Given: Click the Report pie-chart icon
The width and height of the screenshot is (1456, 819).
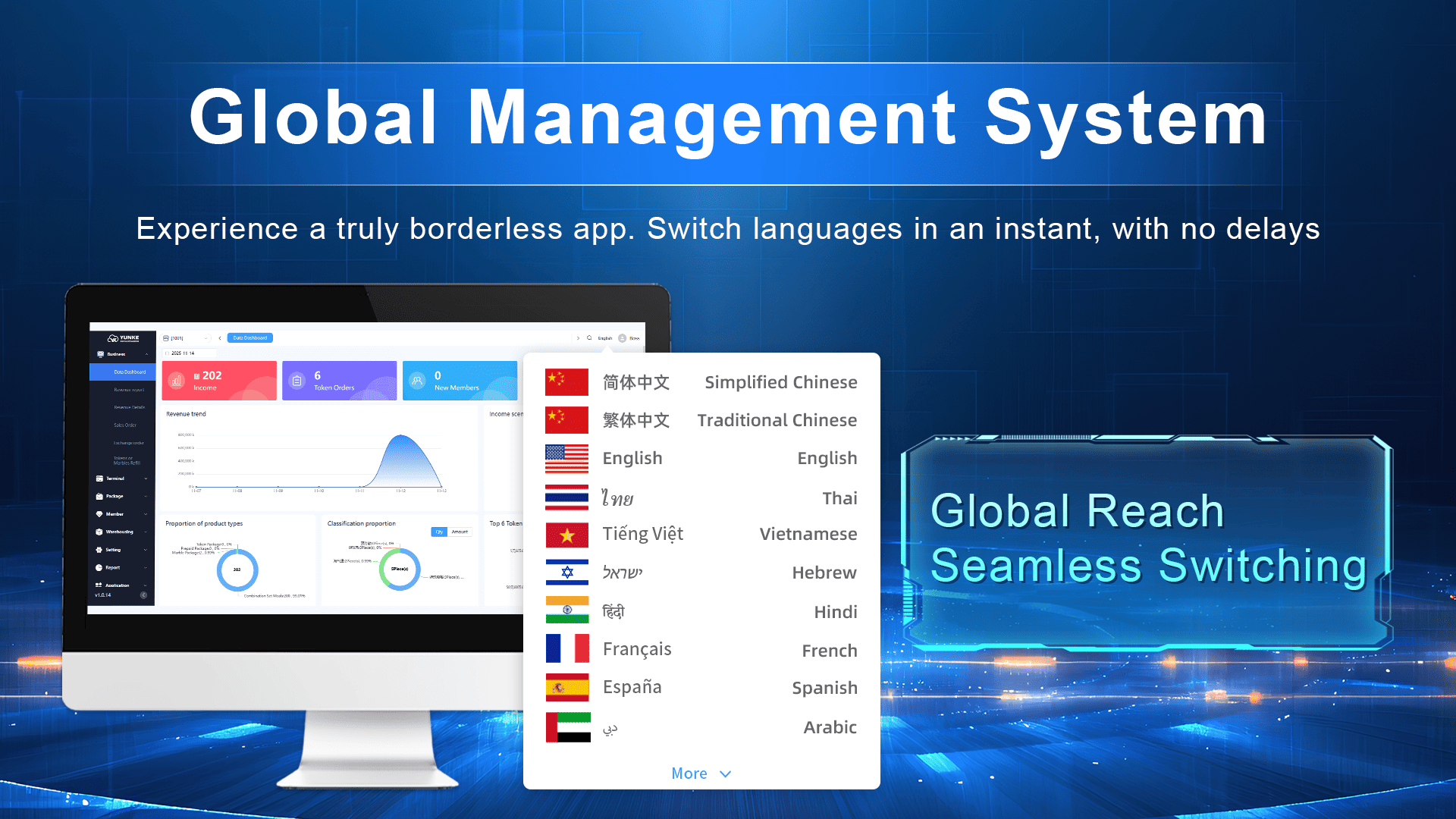Looking at the screenshot, I should [100, 567].
